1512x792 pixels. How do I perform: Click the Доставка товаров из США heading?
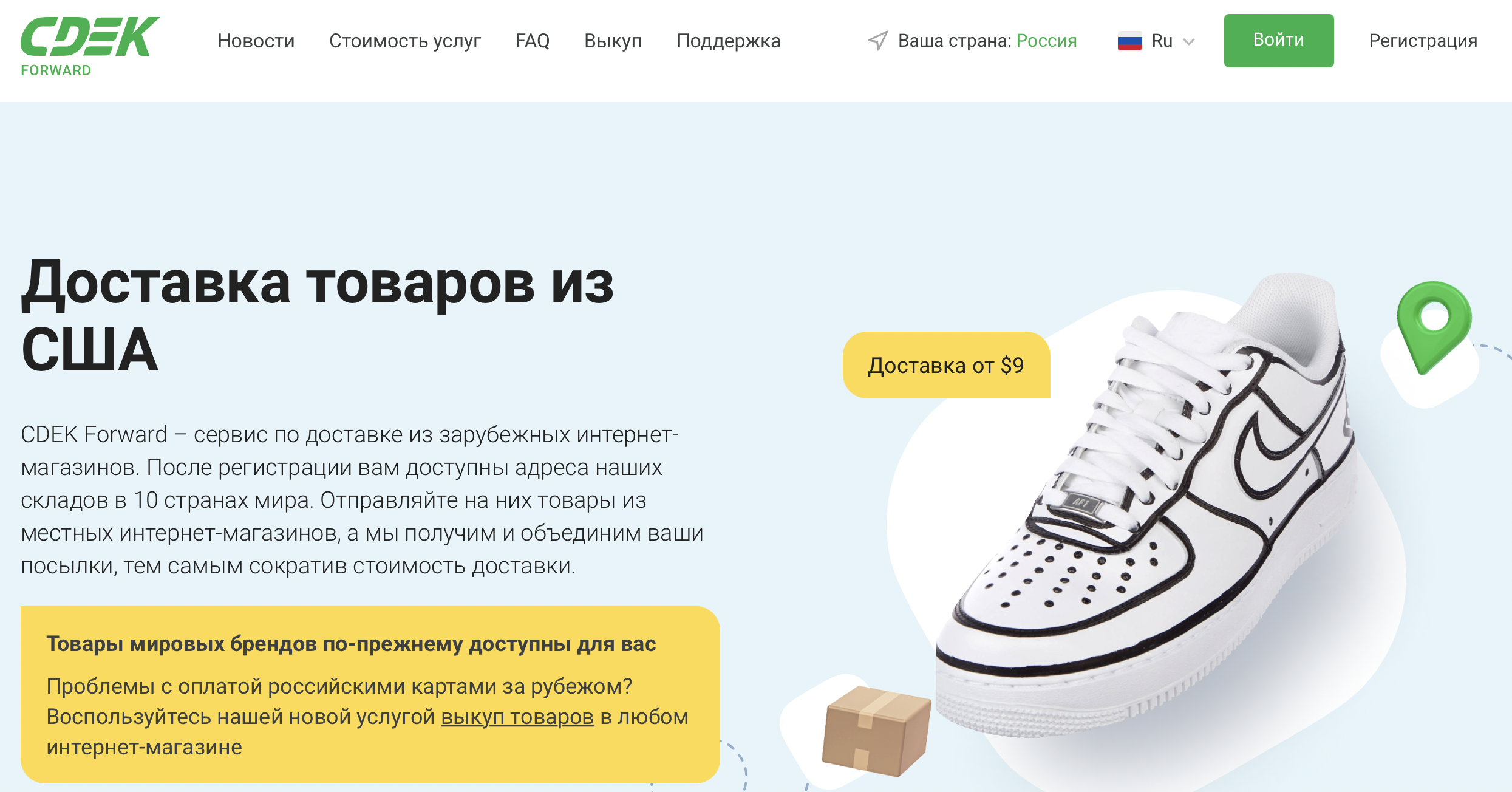[x=318, y=316]
